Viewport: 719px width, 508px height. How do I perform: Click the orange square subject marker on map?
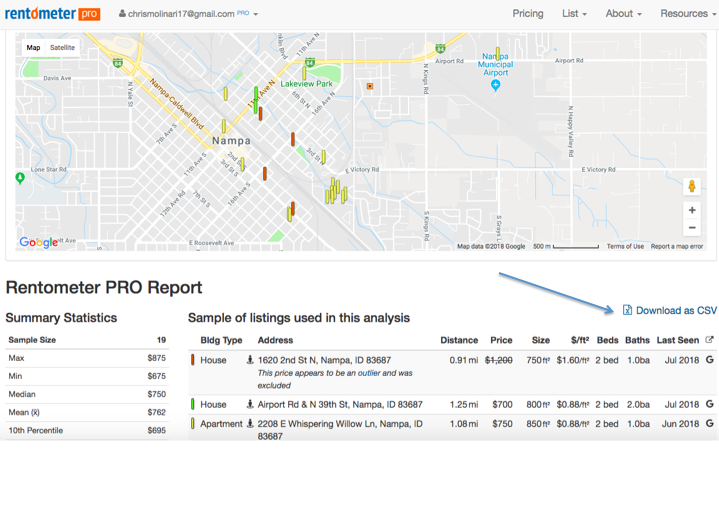(370, 86)
